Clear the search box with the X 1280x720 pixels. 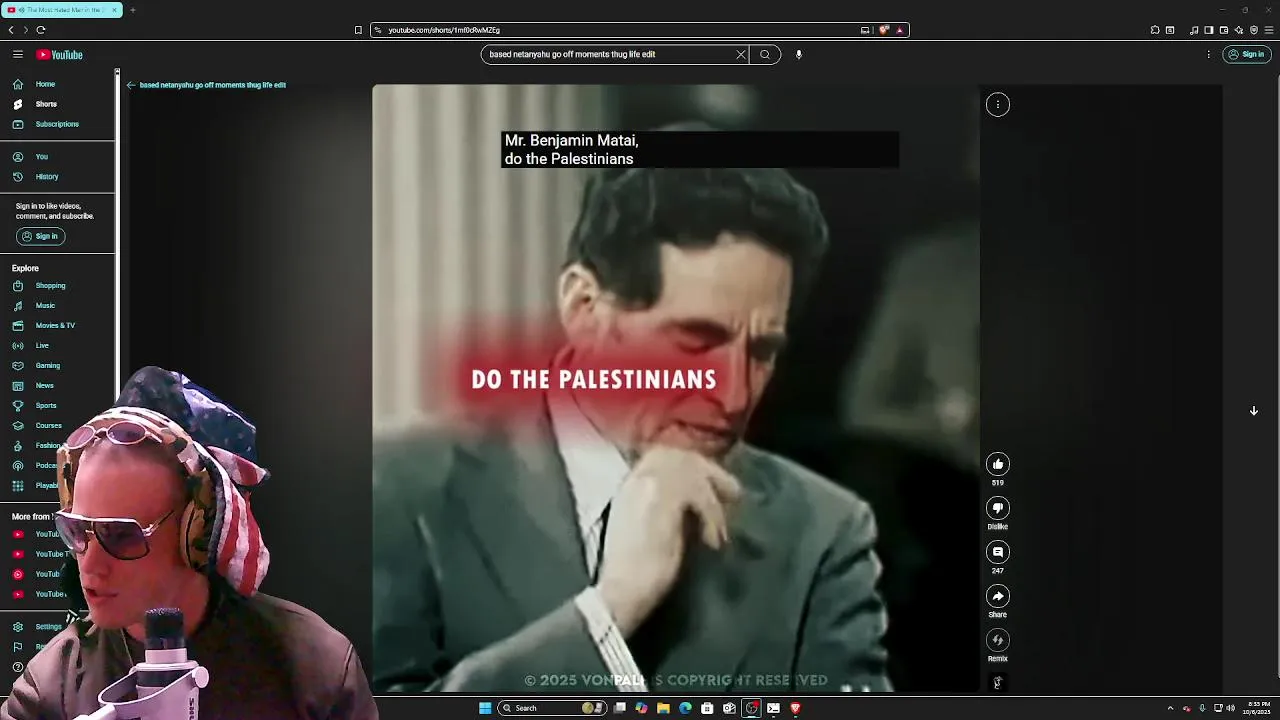[741, 54]
